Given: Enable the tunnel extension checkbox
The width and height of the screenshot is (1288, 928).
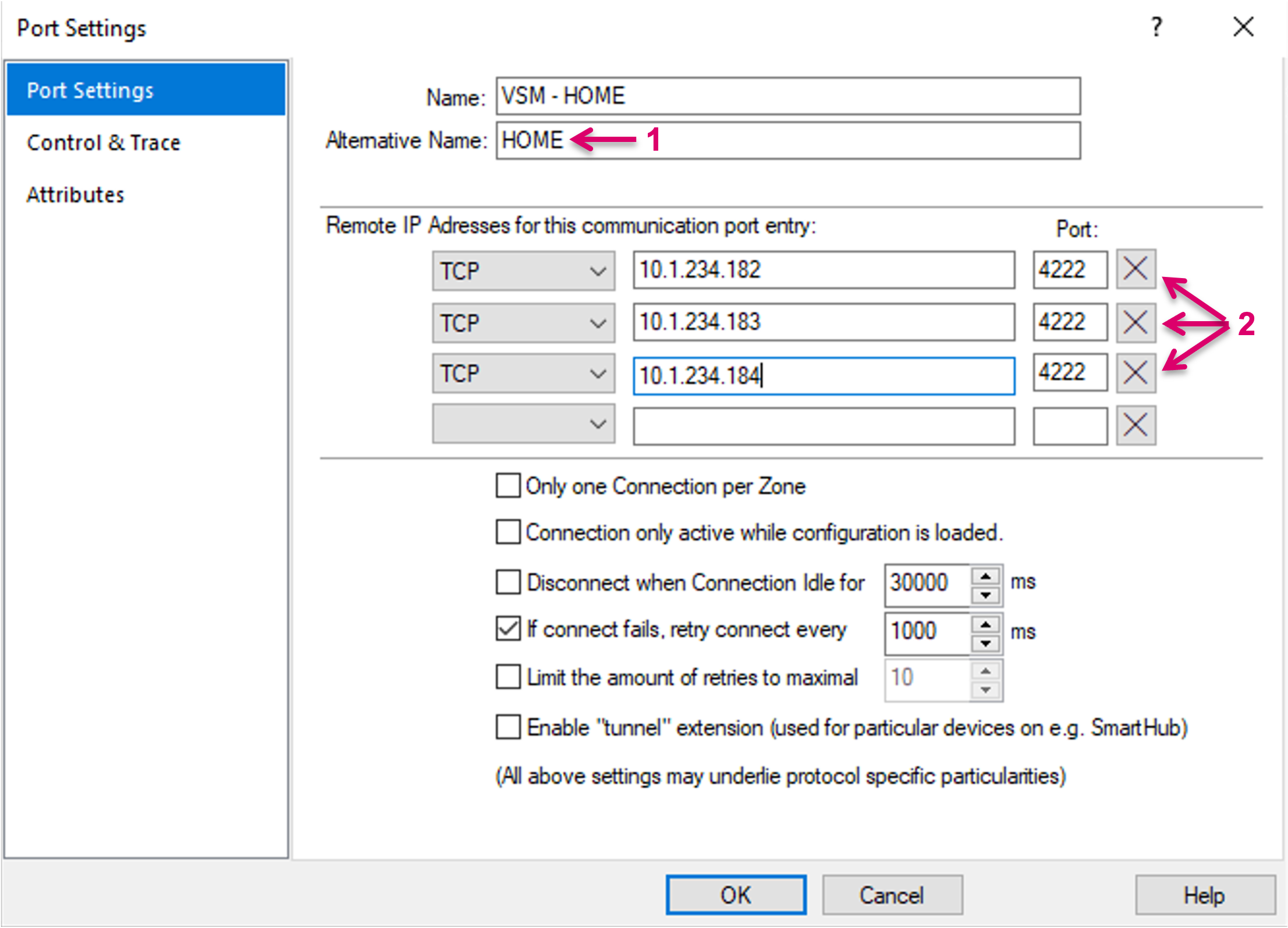Looking at the screenshot, I should pos(508,727).
